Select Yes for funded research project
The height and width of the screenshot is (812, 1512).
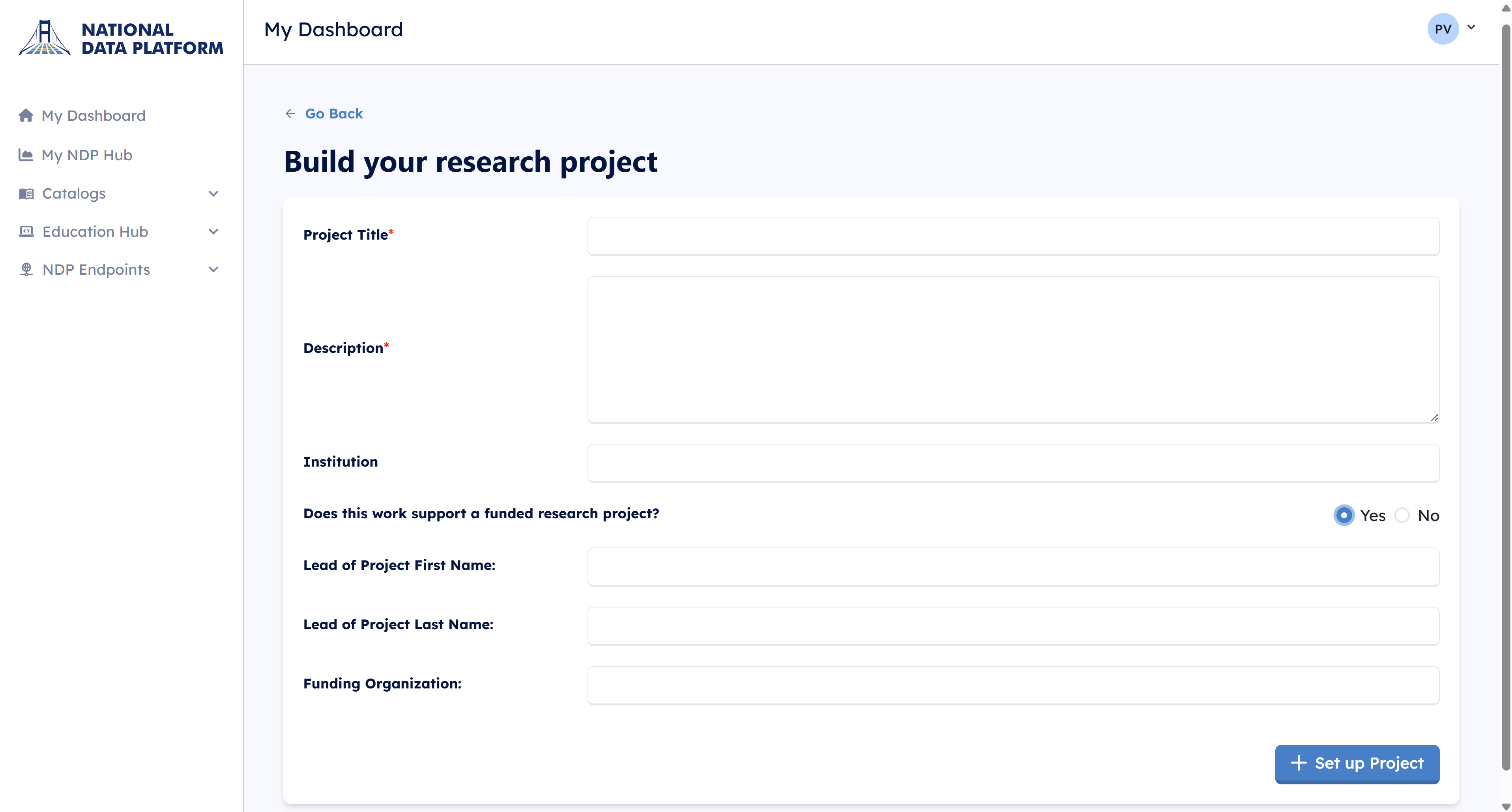pos(1344,516)
